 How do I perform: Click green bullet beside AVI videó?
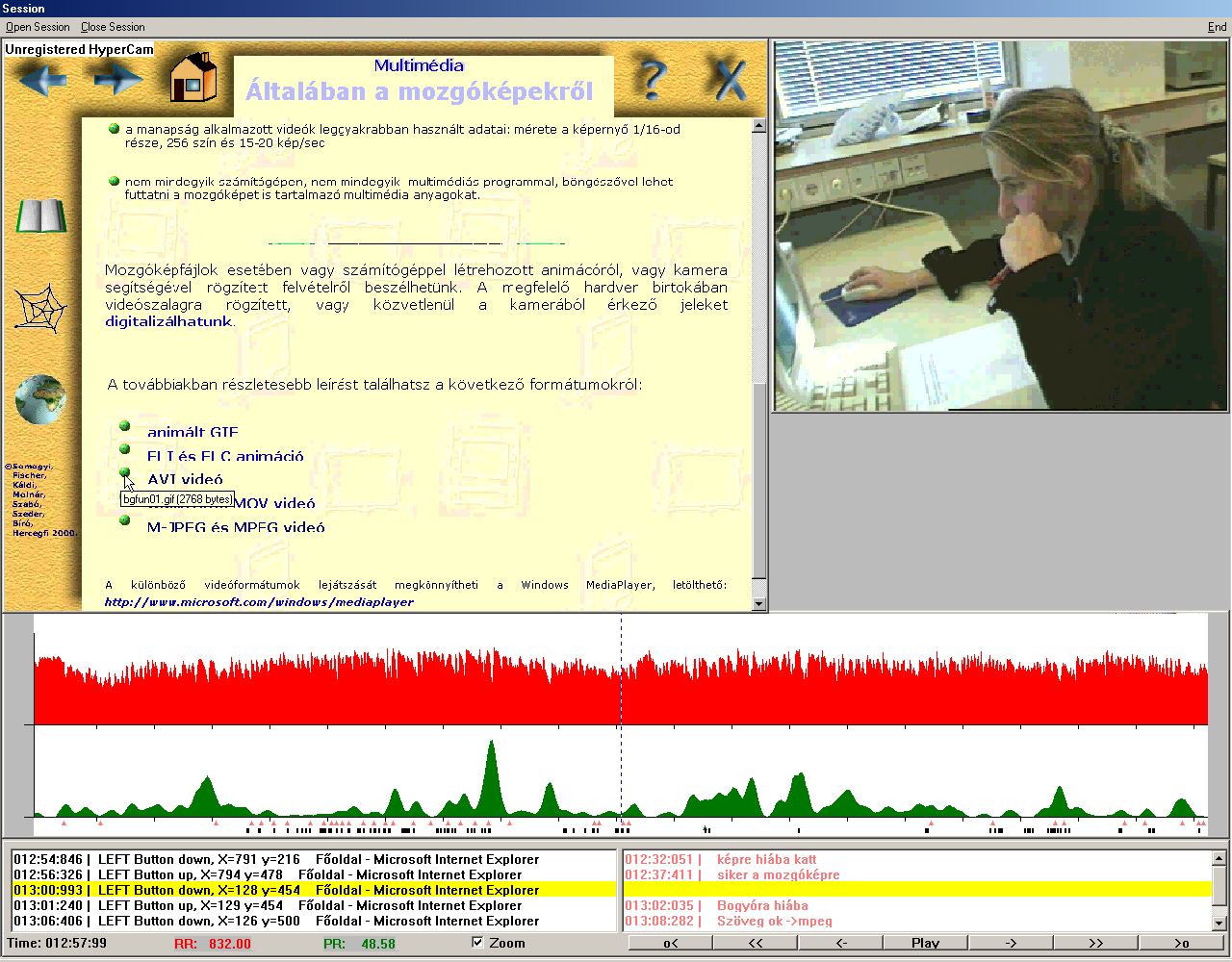click(x=125, y=472)
